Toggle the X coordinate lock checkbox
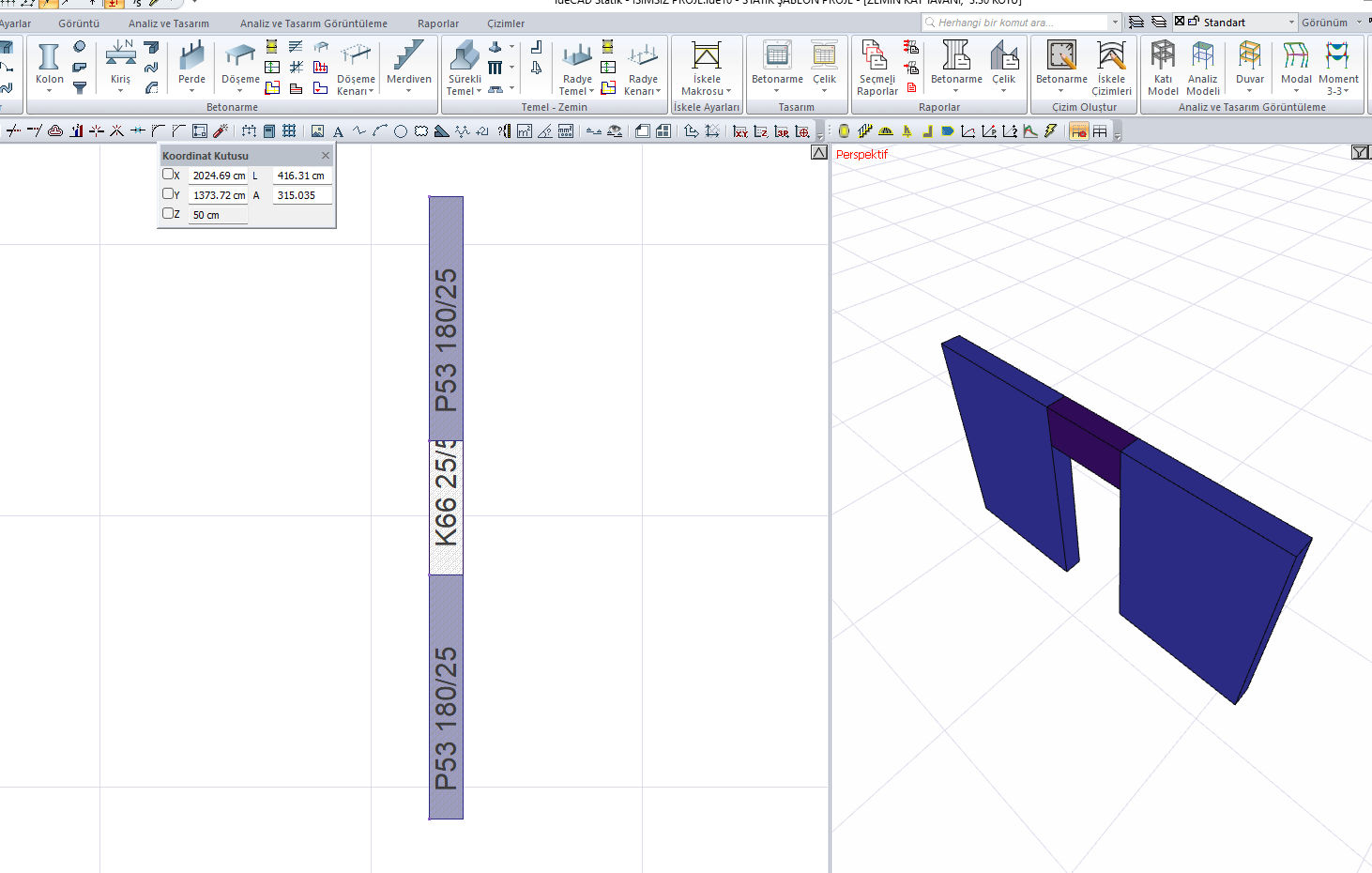Image resolution: width=1372 pixels, height=873 pixels. [168, 175]
